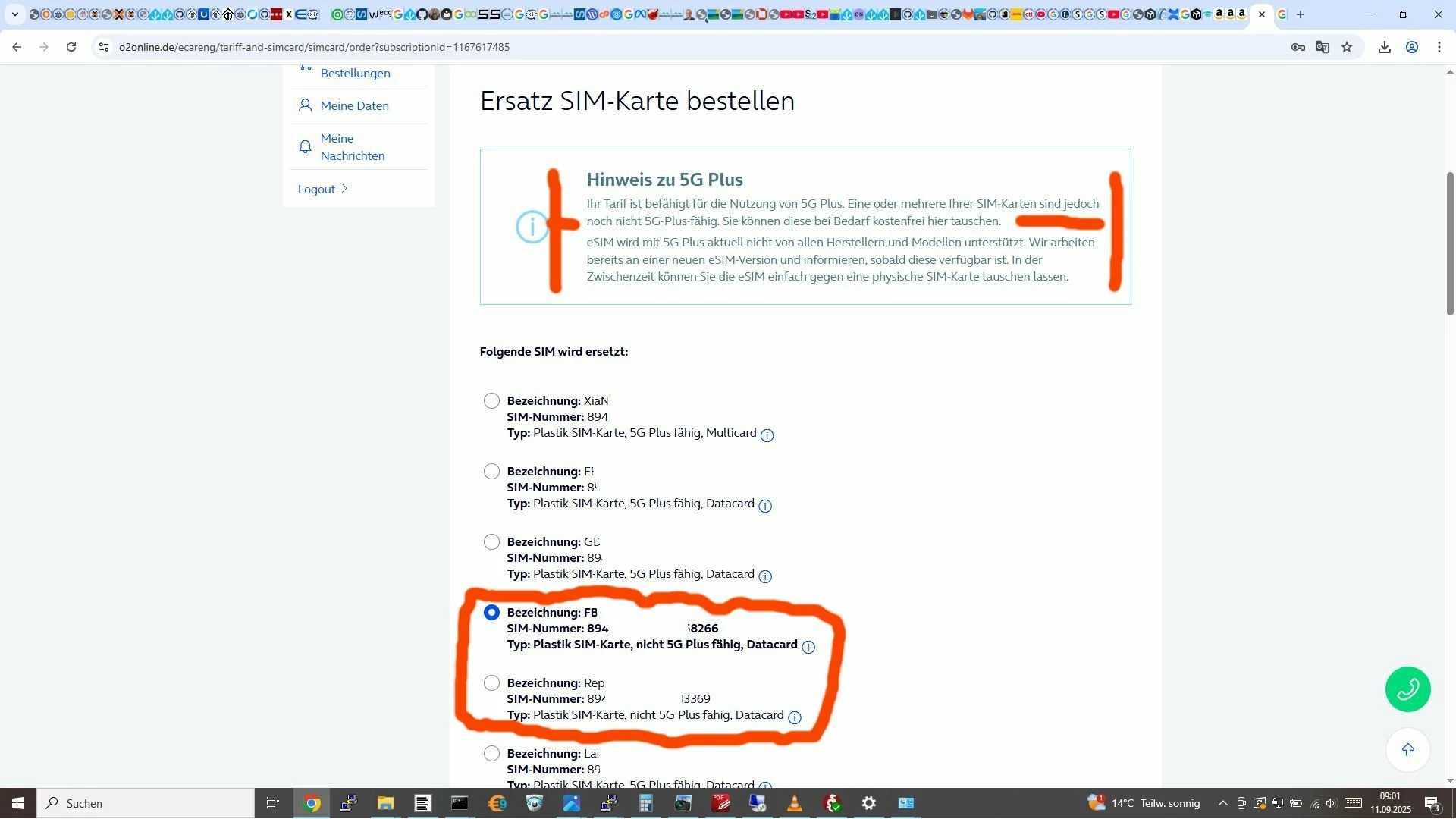Select the Rep SIM radio button
Image resolution: width=1456 pixels, height=819 pixels.
pos(491,683)
